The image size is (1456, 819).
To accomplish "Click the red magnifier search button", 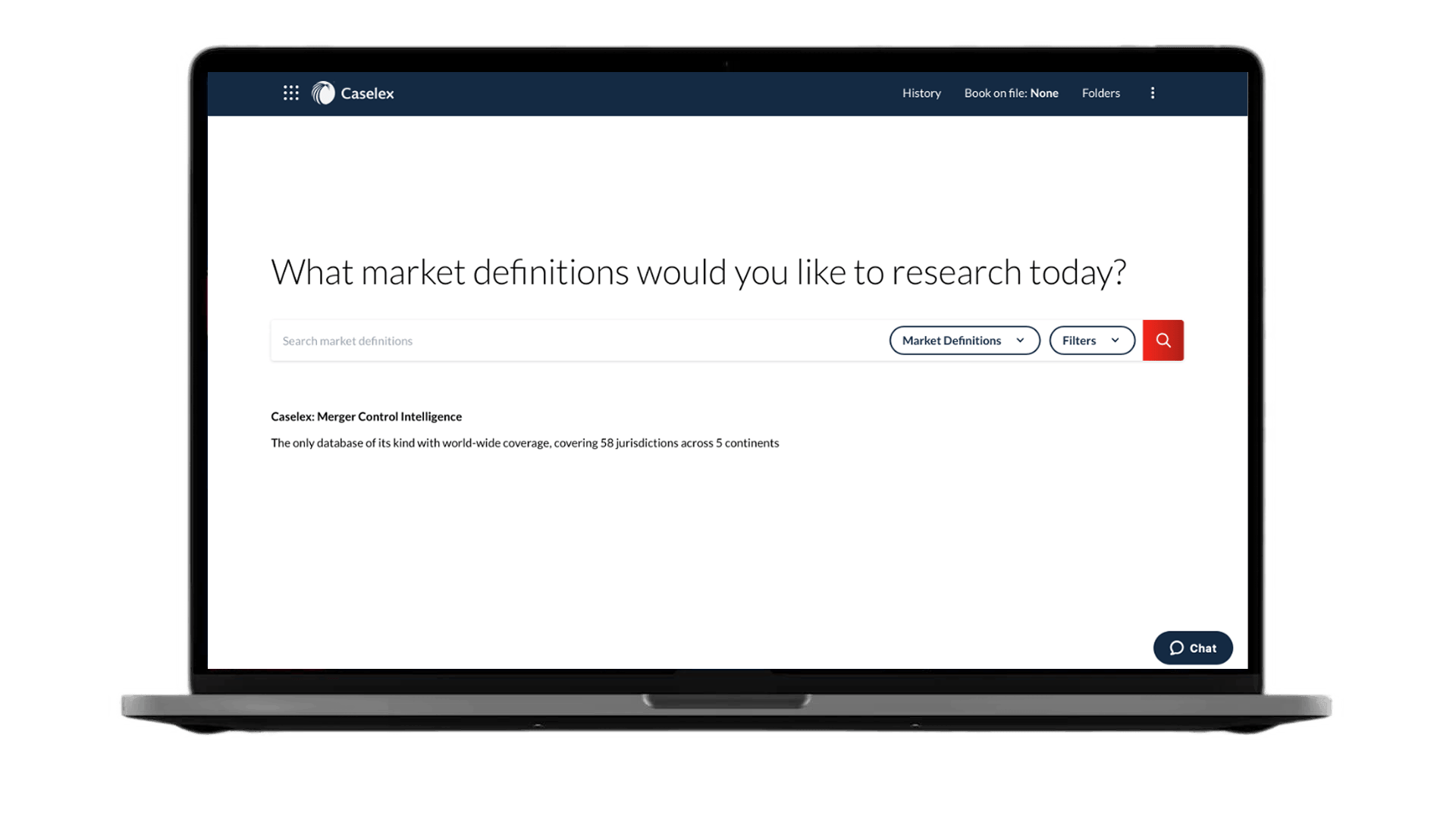I will (x=1163, y=340).
